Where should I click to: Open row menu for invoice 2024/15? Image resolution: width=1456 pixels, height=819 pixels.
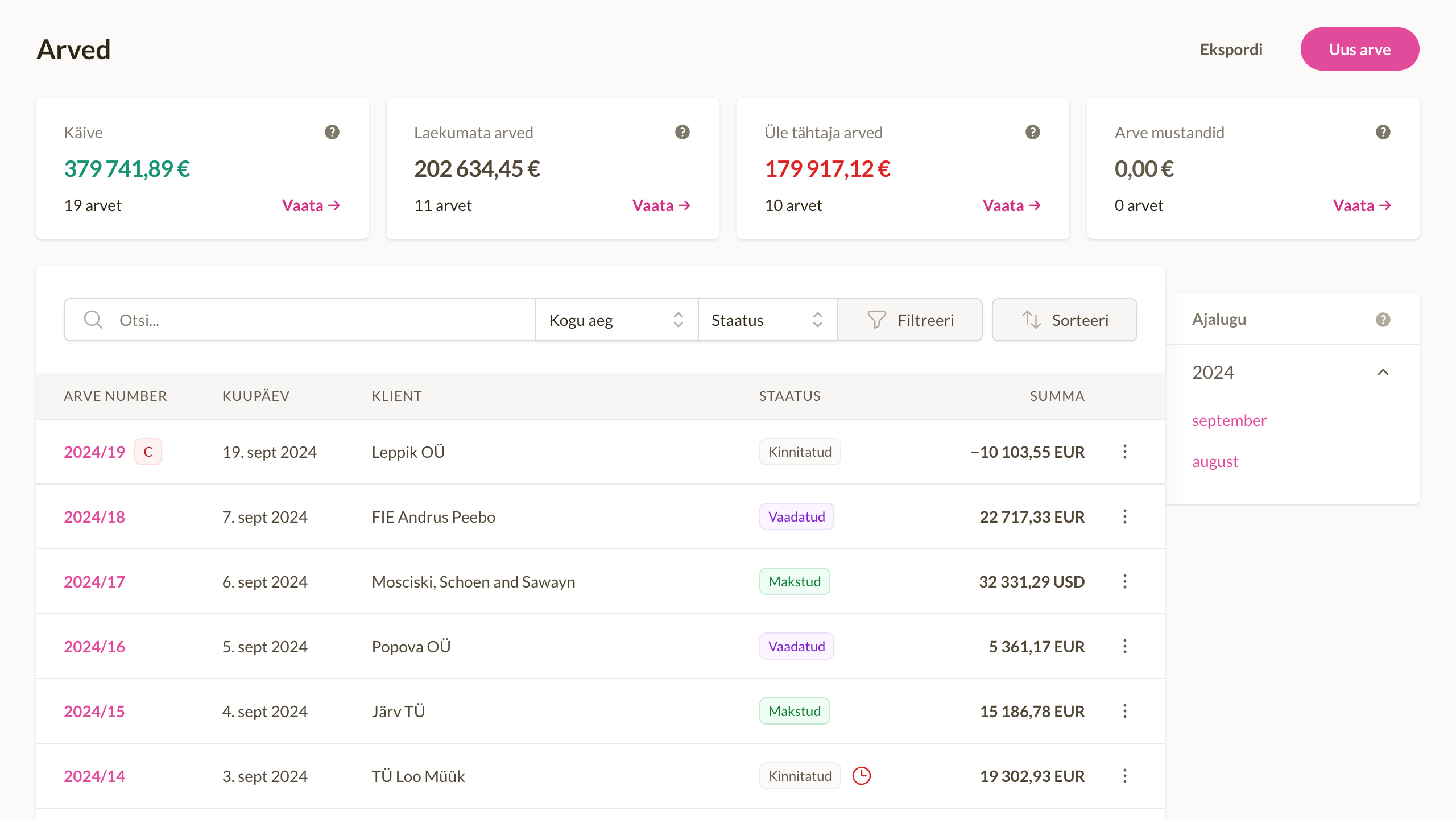[1125, 711]
